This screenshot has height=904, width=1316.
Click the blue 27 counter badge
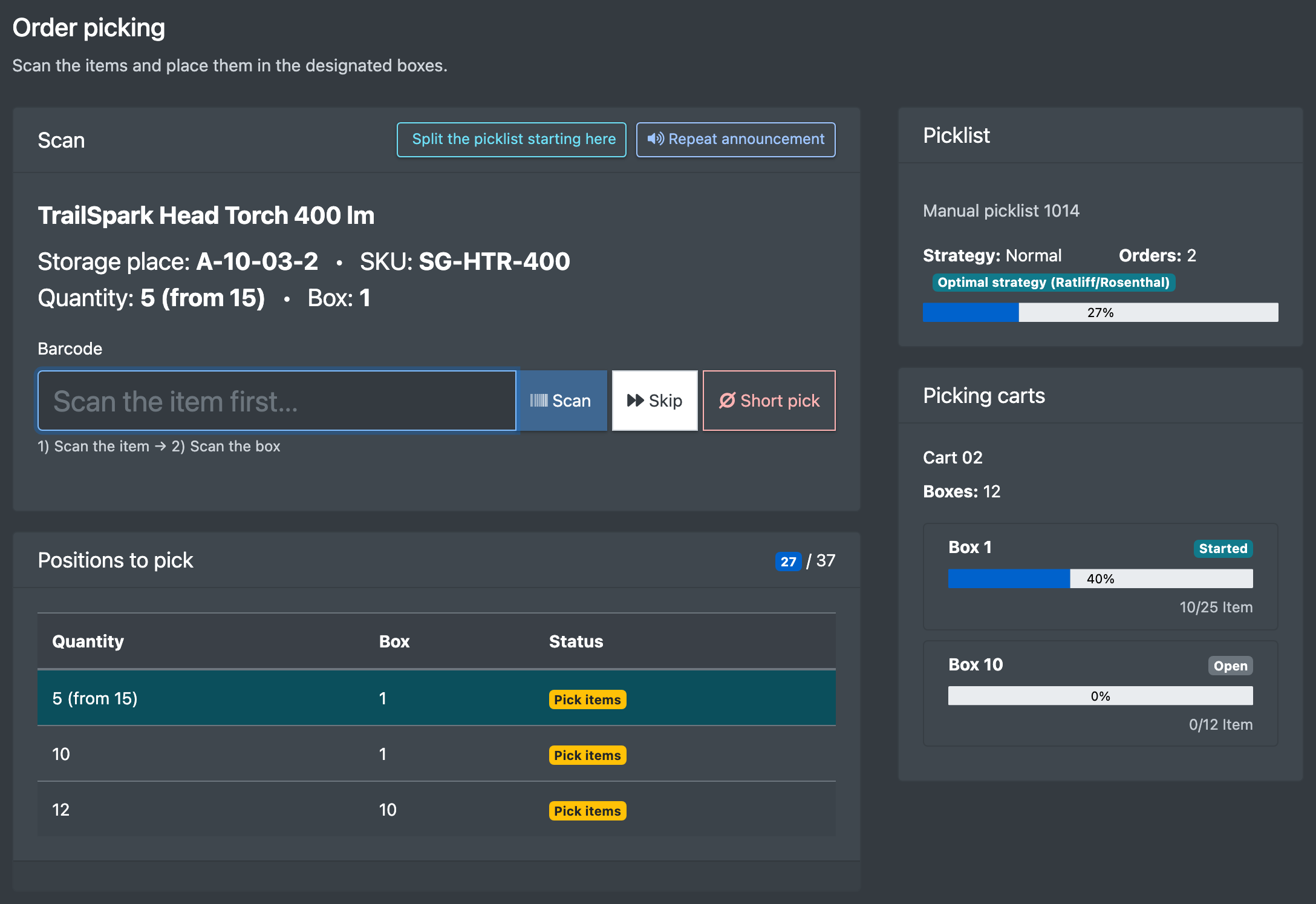pos(788,562)
